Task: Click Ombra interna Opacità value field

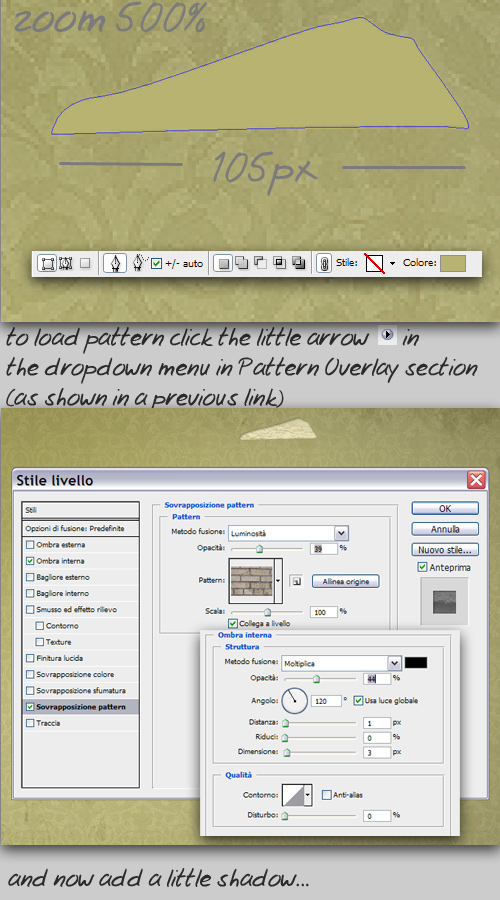Action: pyautogui.click(x=377, y=678)
